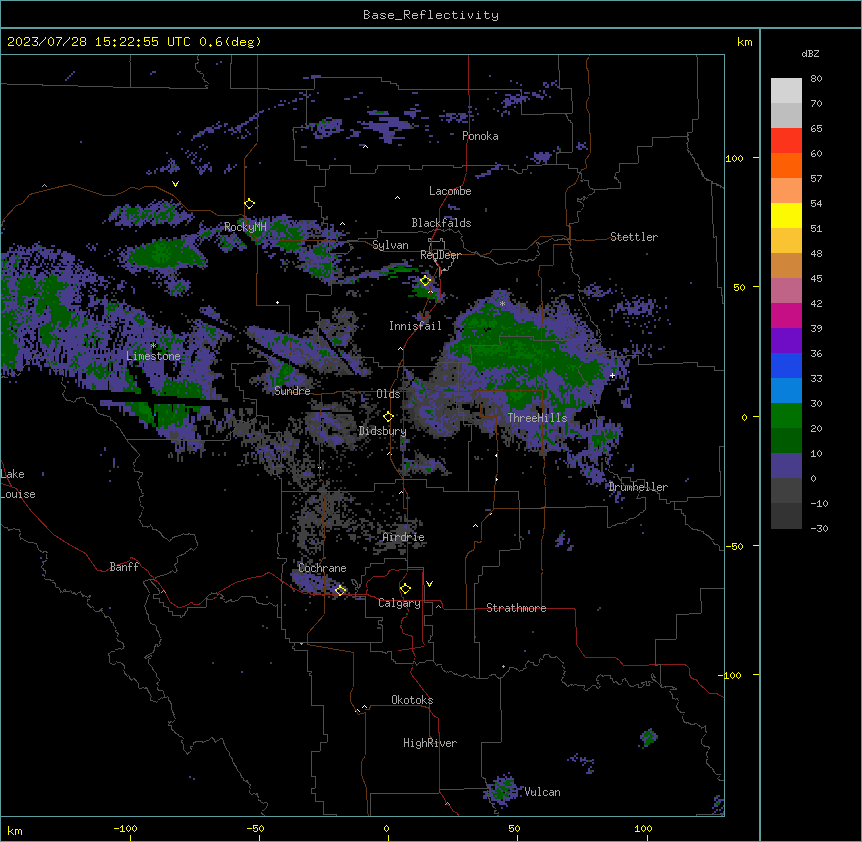Click the 0 km tick on bottom axis
862x842 pixels.
point(386,828)
